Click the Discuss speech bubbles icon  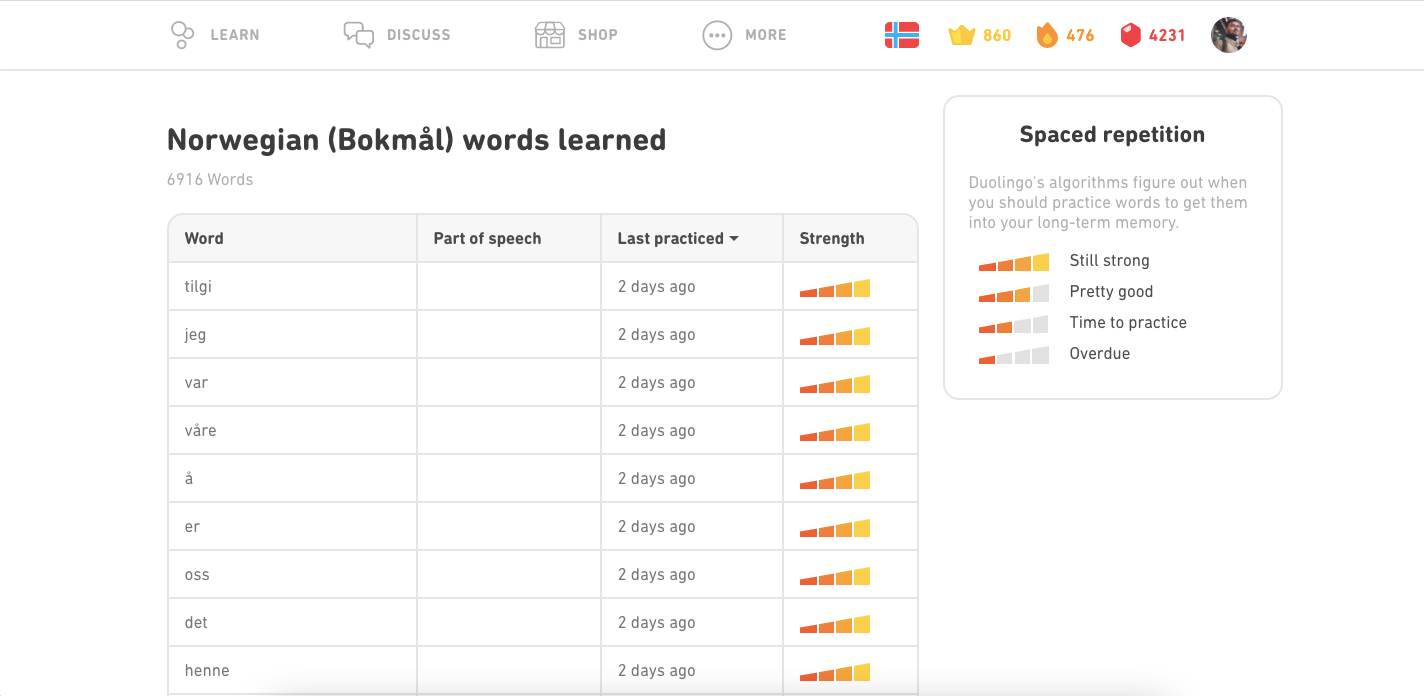357,34
